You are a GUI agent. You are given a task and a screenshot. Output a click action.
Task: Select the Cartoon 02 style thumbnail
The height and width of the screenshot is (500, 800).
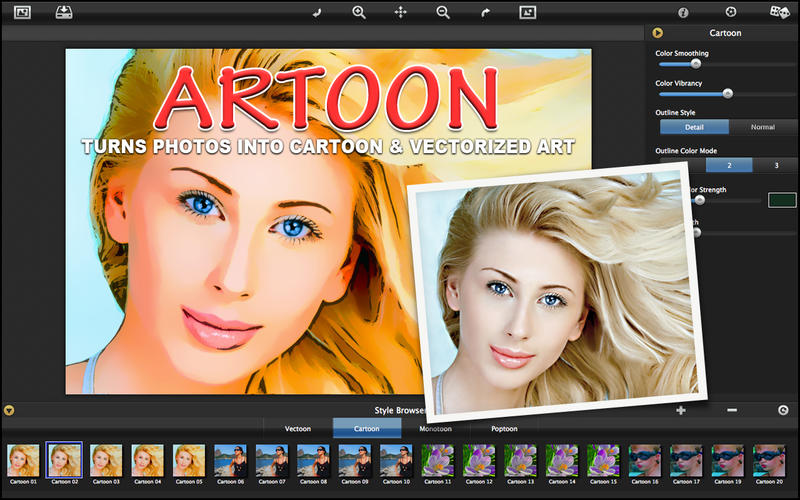click(x=64, y=460)
